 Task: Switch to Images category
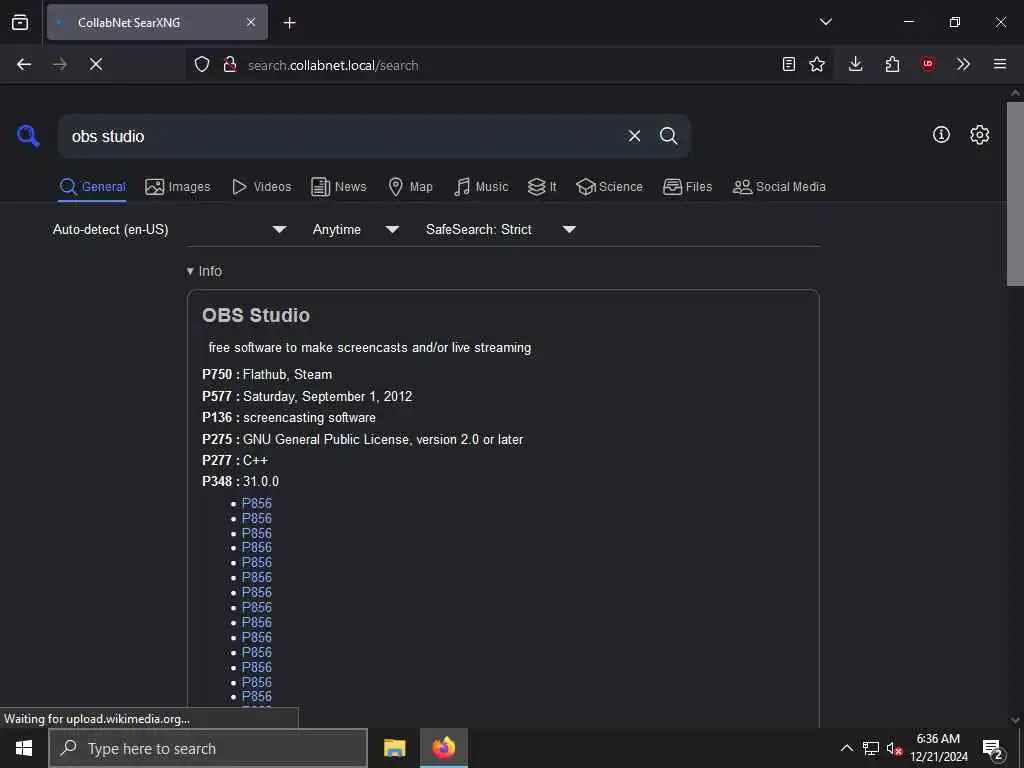[178, 187]
